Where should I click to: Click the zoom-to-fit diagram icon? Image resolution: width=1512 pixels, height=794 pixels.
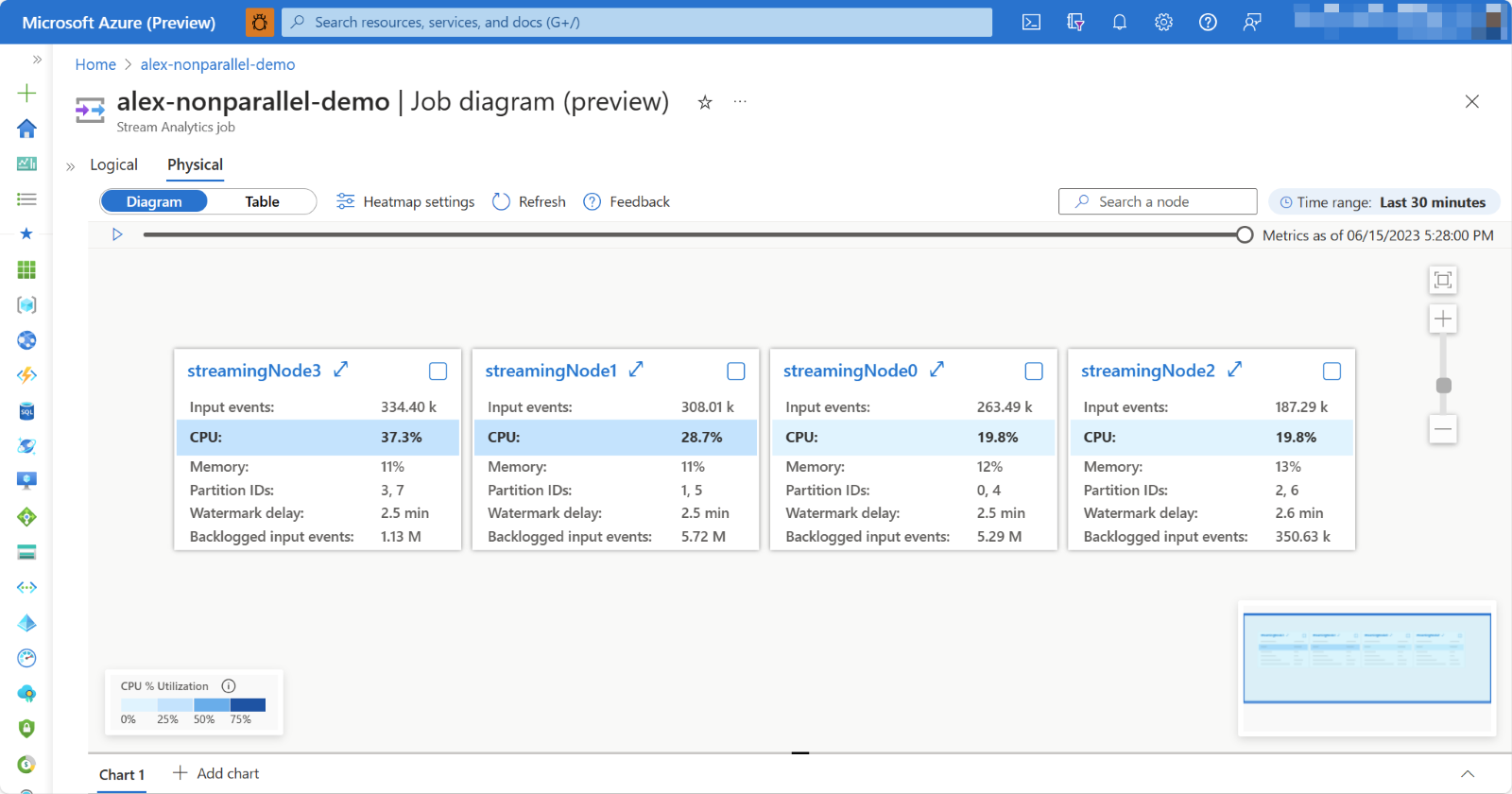click(1442, 280)
